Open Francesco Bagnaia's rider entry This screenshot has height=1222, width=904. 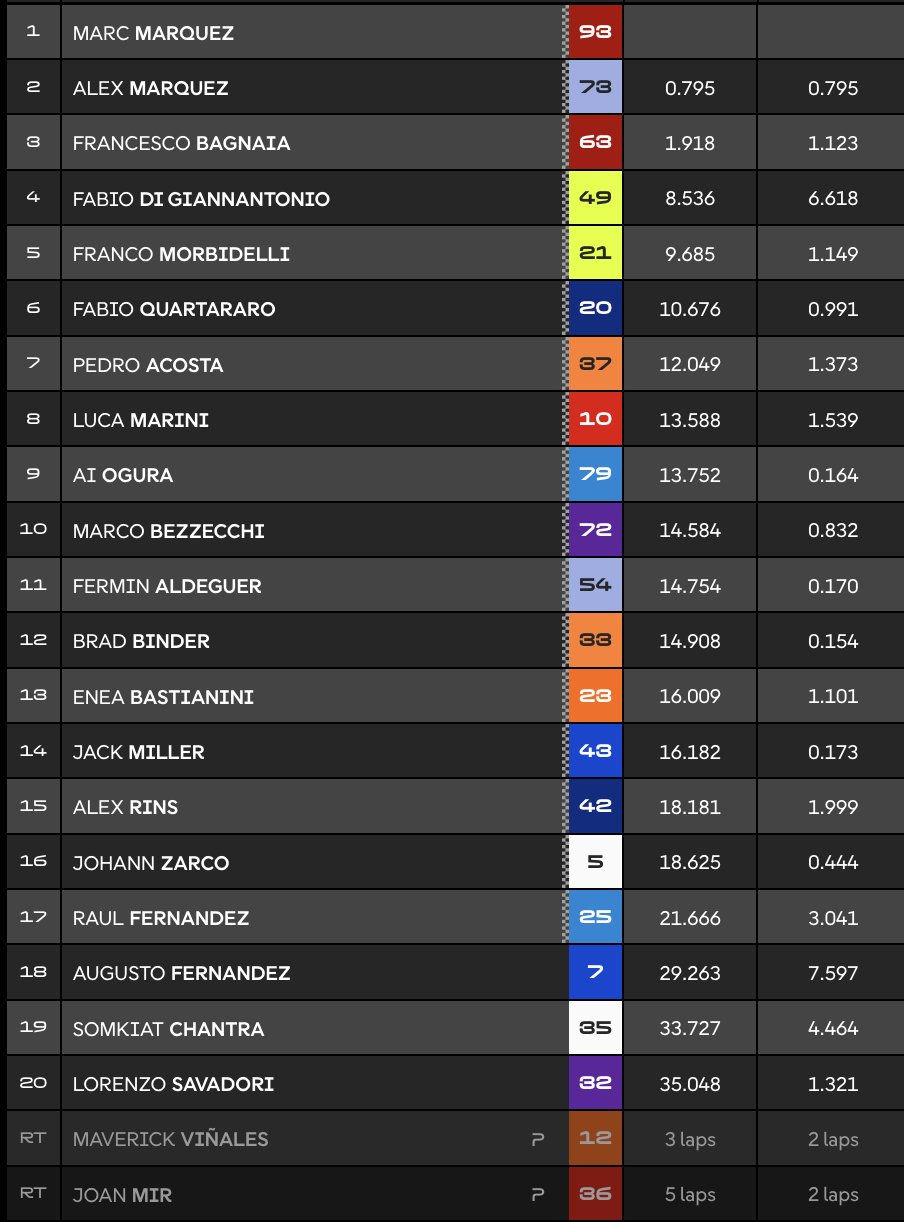(181, 143)
